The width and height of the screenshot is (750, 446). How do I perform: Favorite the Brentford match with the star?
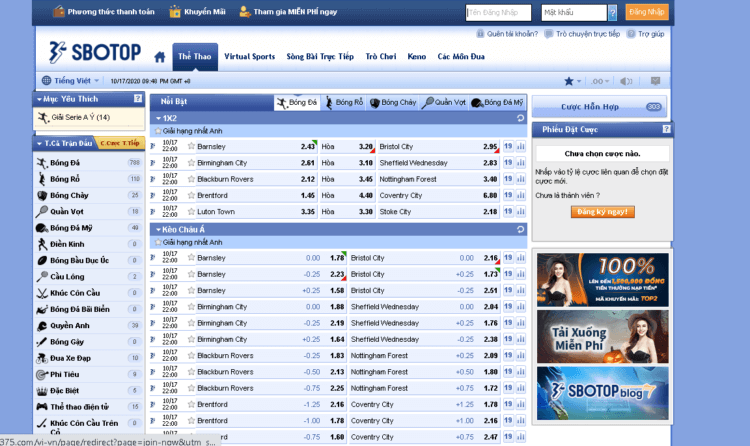coord(191,196)
